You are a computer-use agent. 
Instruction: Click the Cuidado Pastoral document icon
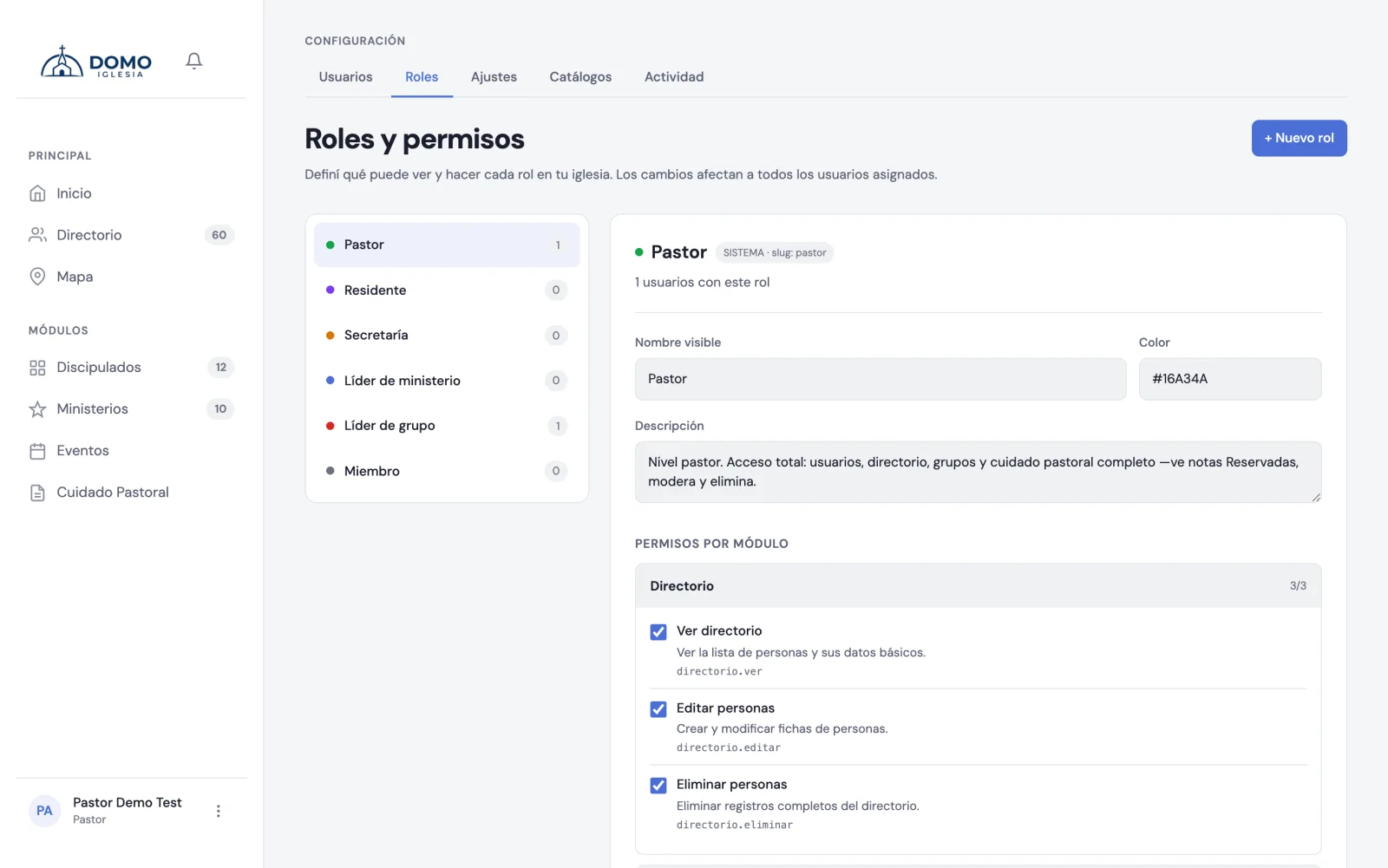click(x=37, y=493)
